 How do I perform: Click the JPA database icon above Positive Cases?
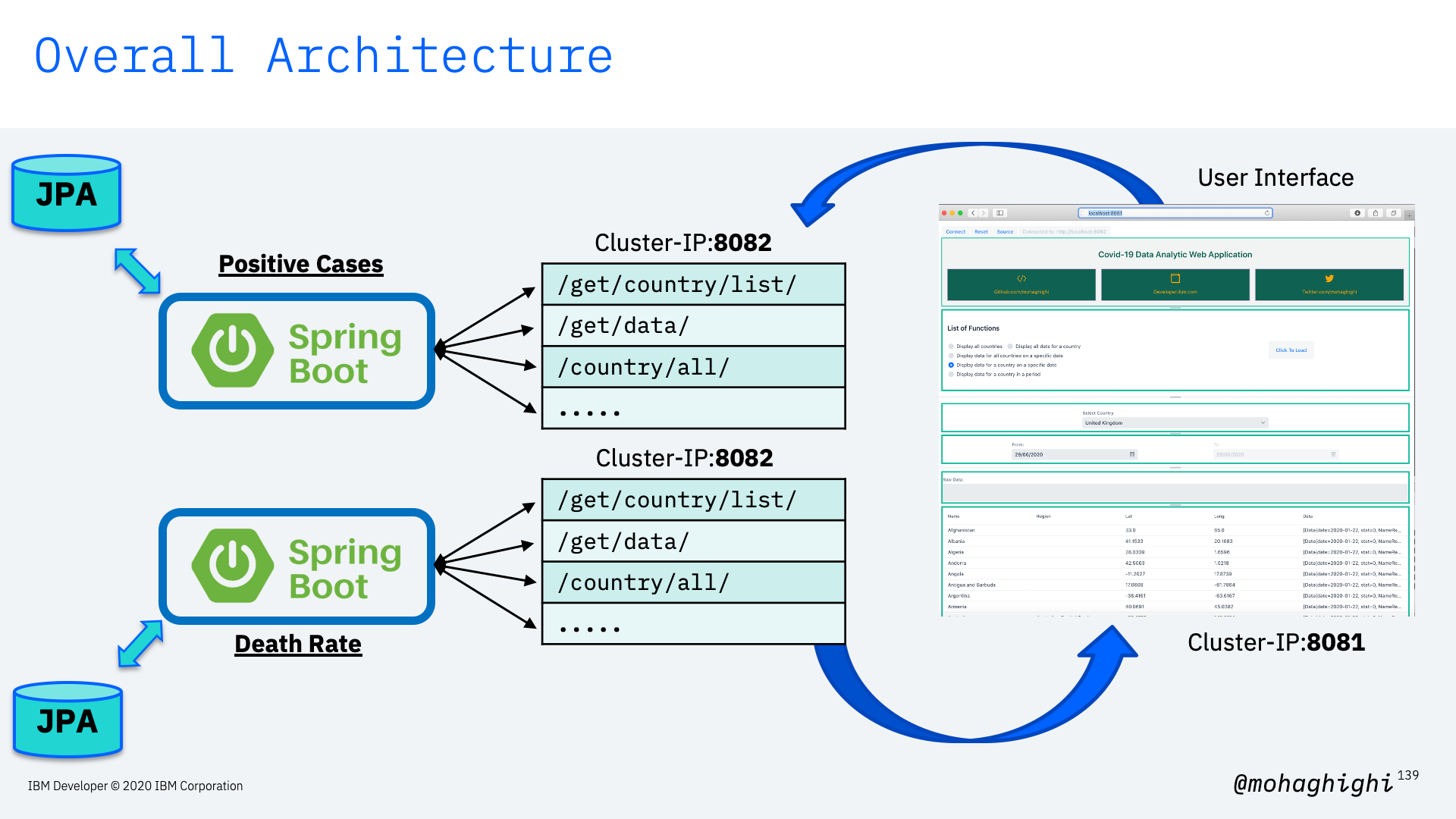point(67,193)
